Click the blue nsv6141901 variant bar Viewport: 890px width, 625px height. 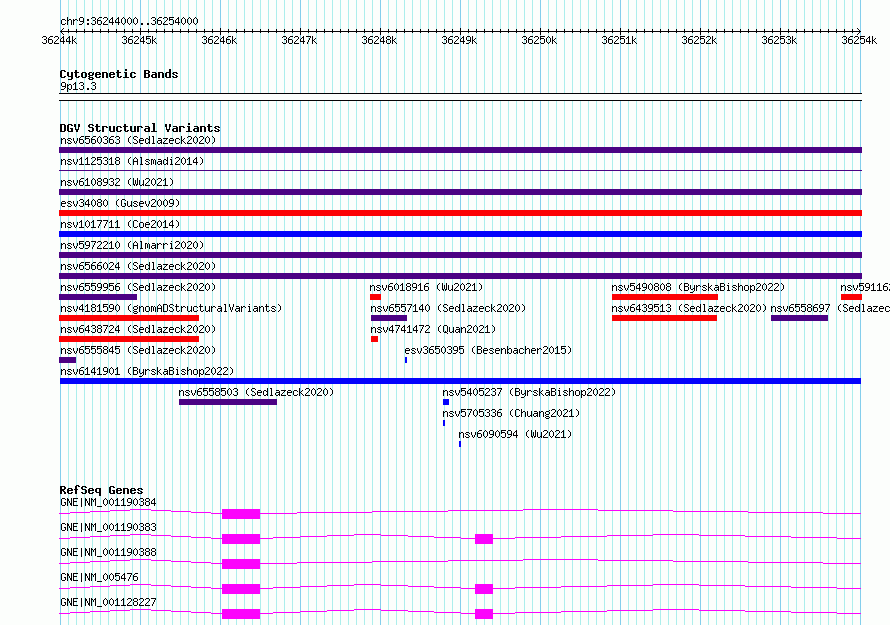(460, 381)
